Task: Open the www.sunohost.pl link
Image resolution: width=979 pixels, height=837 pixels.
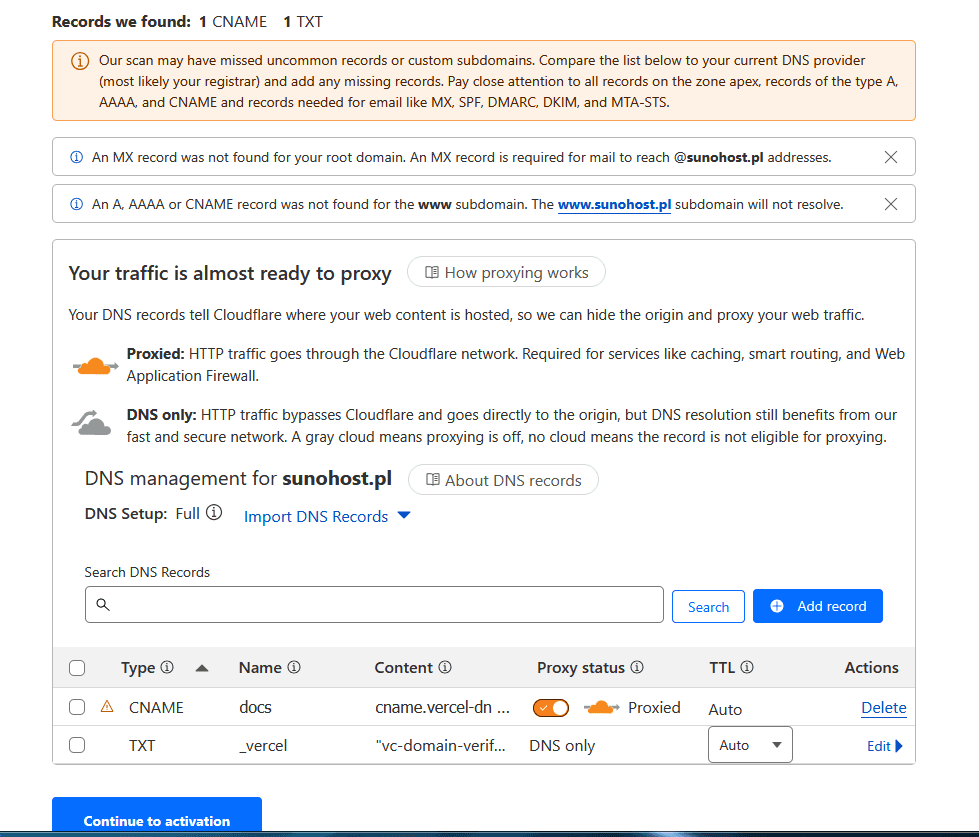Action: 614,204
